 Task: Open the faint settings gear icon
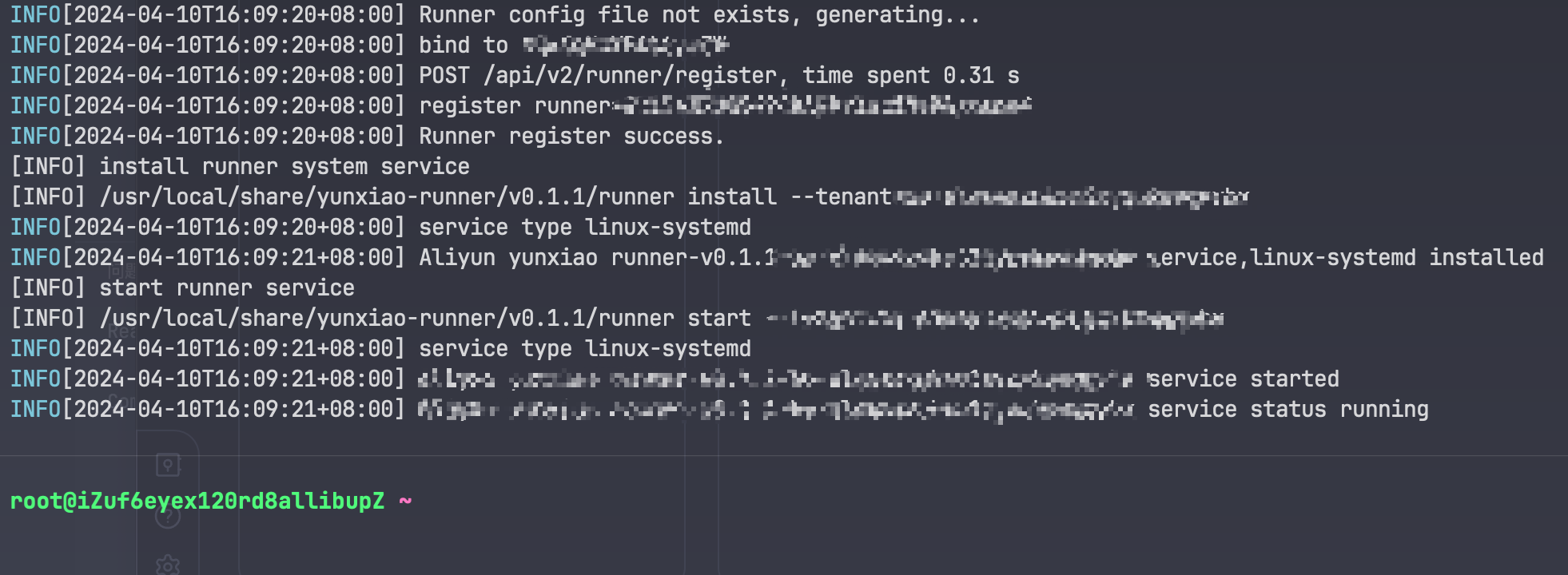point(168,564)
